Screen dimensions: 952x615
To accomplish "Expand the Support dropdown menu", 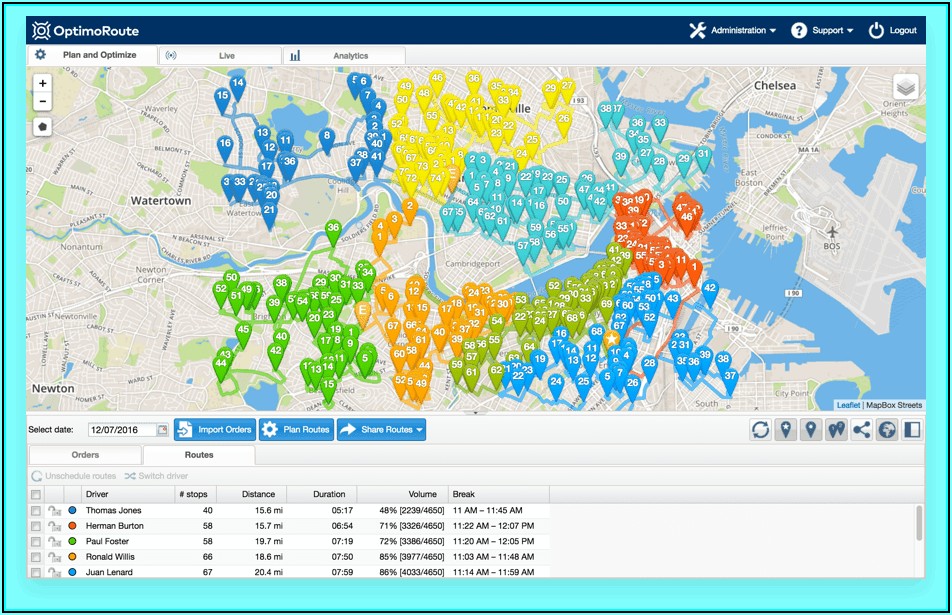I will pyautogui.click(x=822, y=30).
